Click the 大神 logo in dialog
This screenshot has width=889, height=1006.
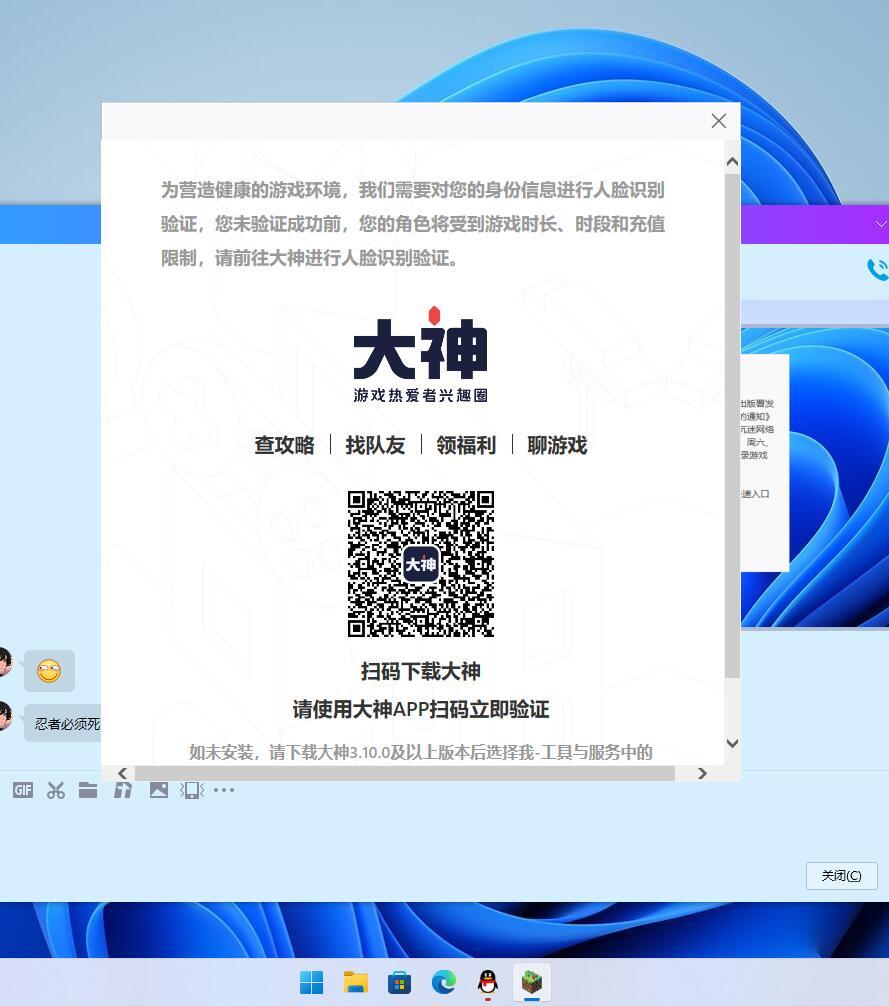tap(421, 355)
